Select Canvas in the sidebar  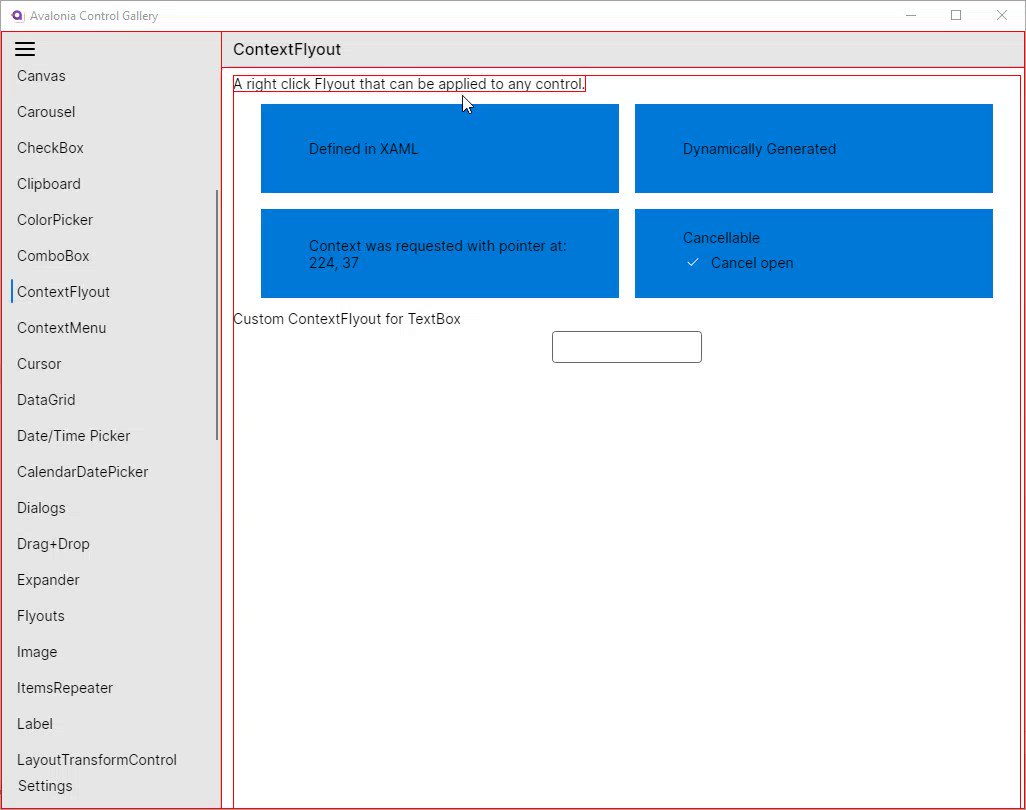41,76
